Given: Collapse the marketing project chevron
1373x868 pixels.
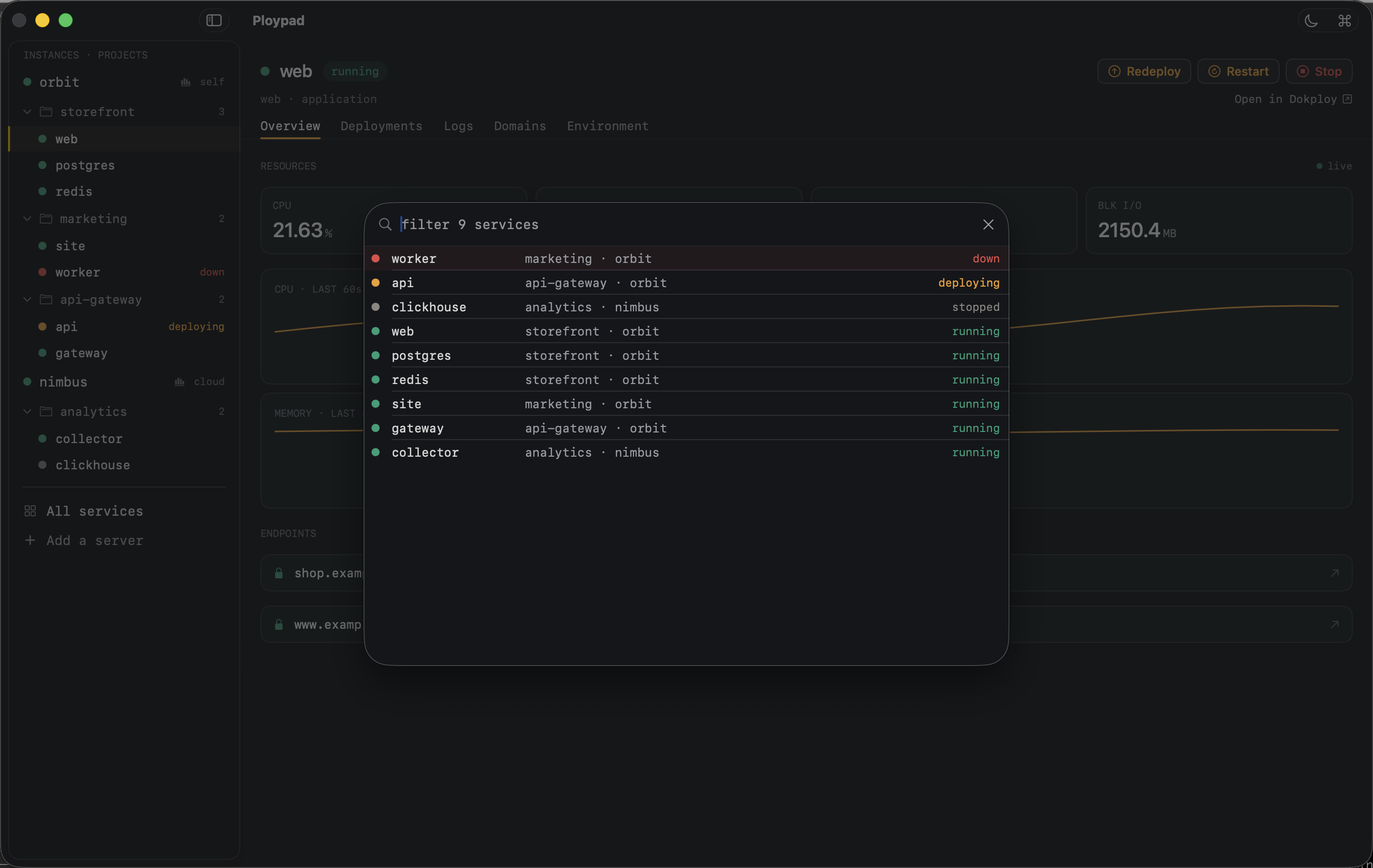Looking at the screenshot, I should pos(27,219).
